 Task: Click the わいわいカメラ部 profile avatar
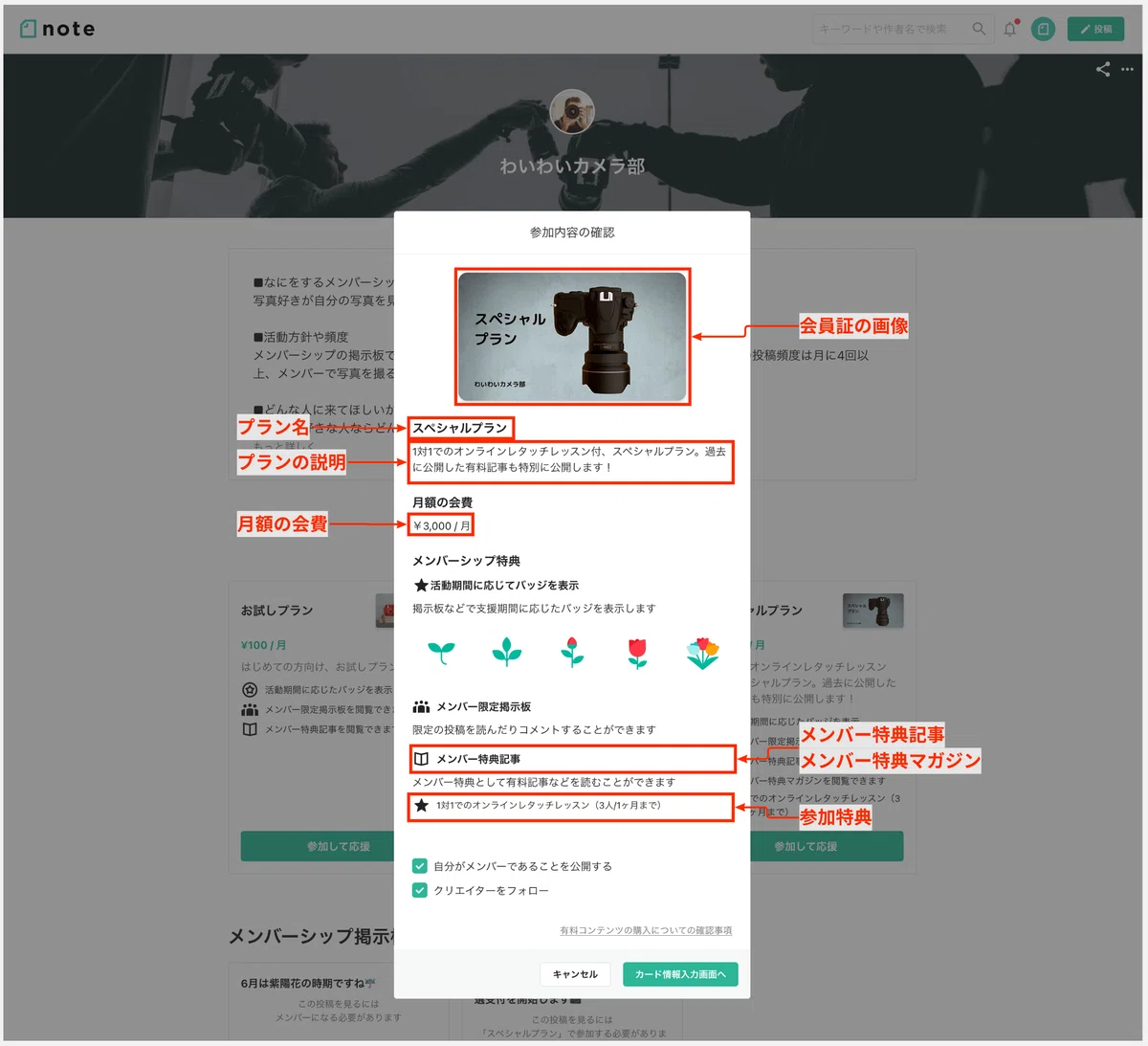click(x=572, y=112)
